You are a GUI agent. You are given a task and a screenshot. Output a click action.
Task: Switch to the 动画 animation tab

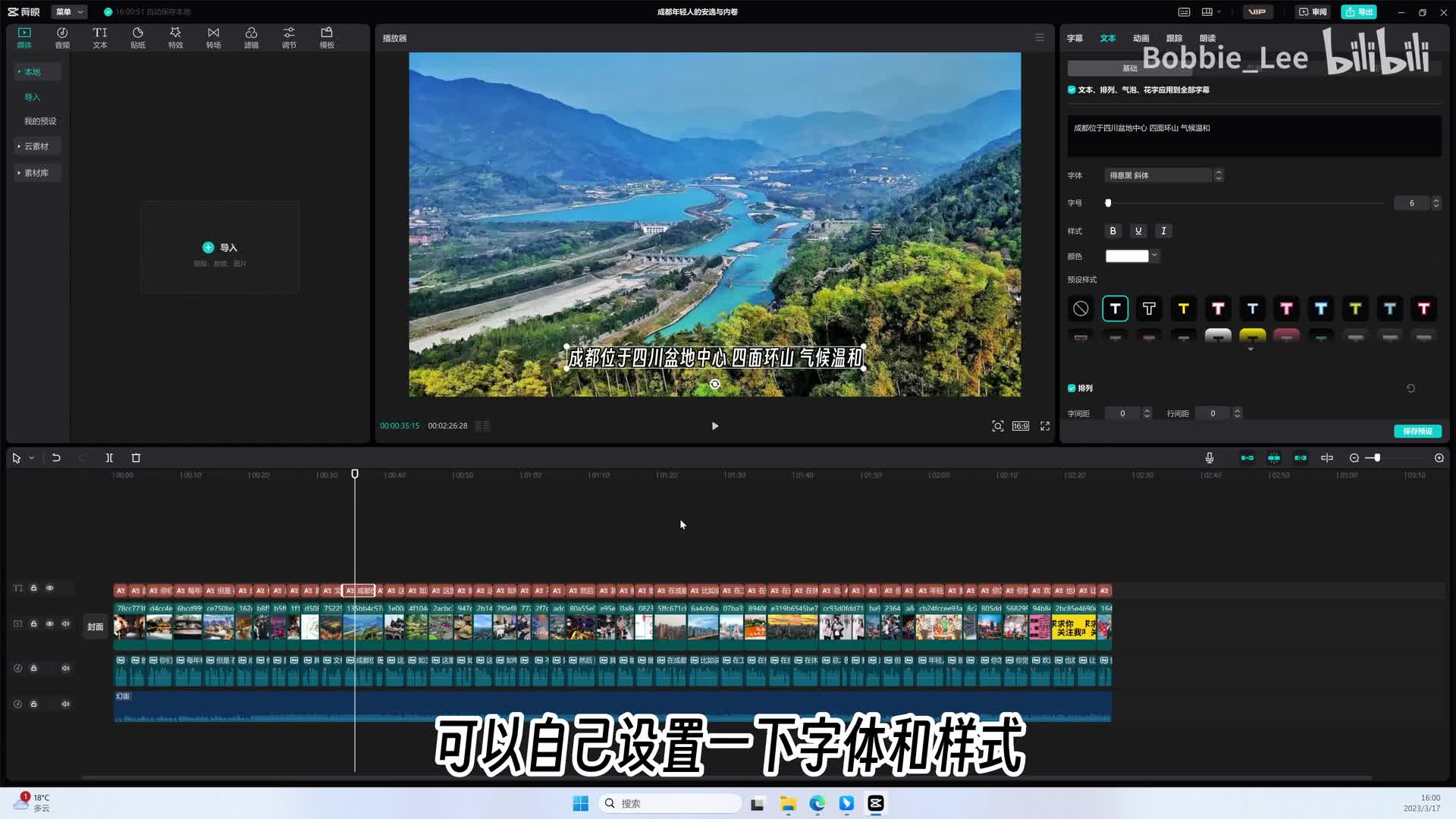click(1141, 38)
